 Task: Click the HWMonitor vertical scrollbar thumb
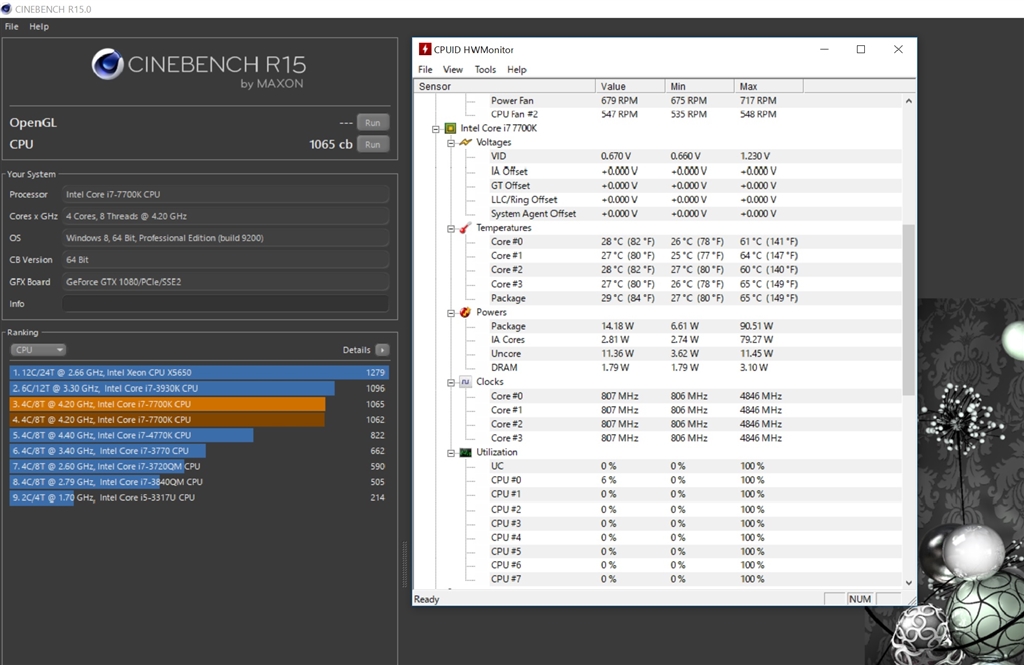(x=908, y=309)
